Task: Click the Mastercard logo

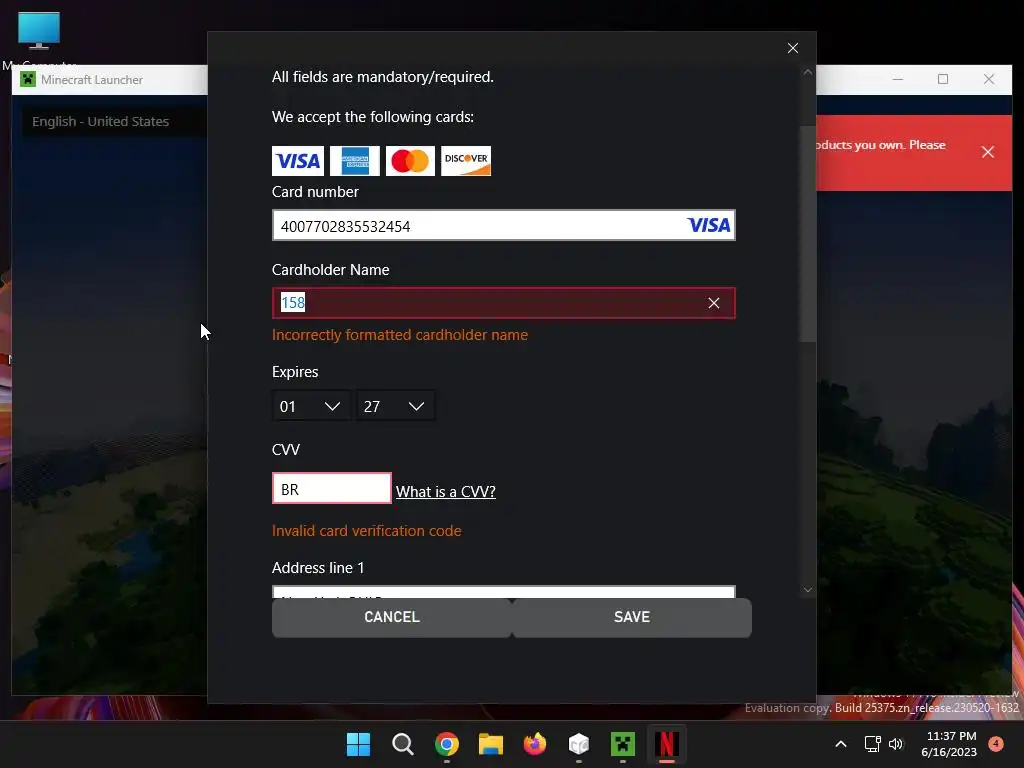Action: (x=410, y=161)
